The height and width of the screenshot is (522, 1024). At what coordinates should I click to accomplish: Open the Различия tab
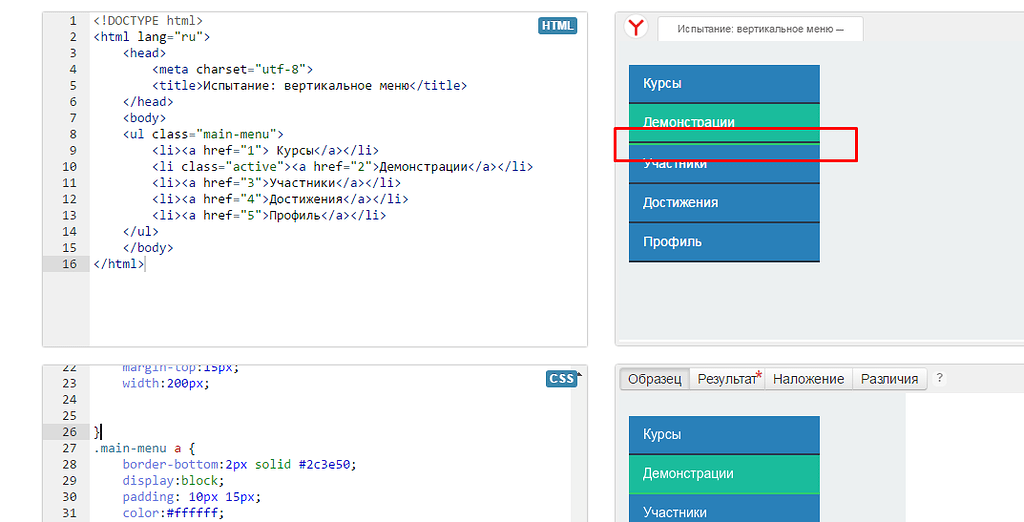point(890,379)
